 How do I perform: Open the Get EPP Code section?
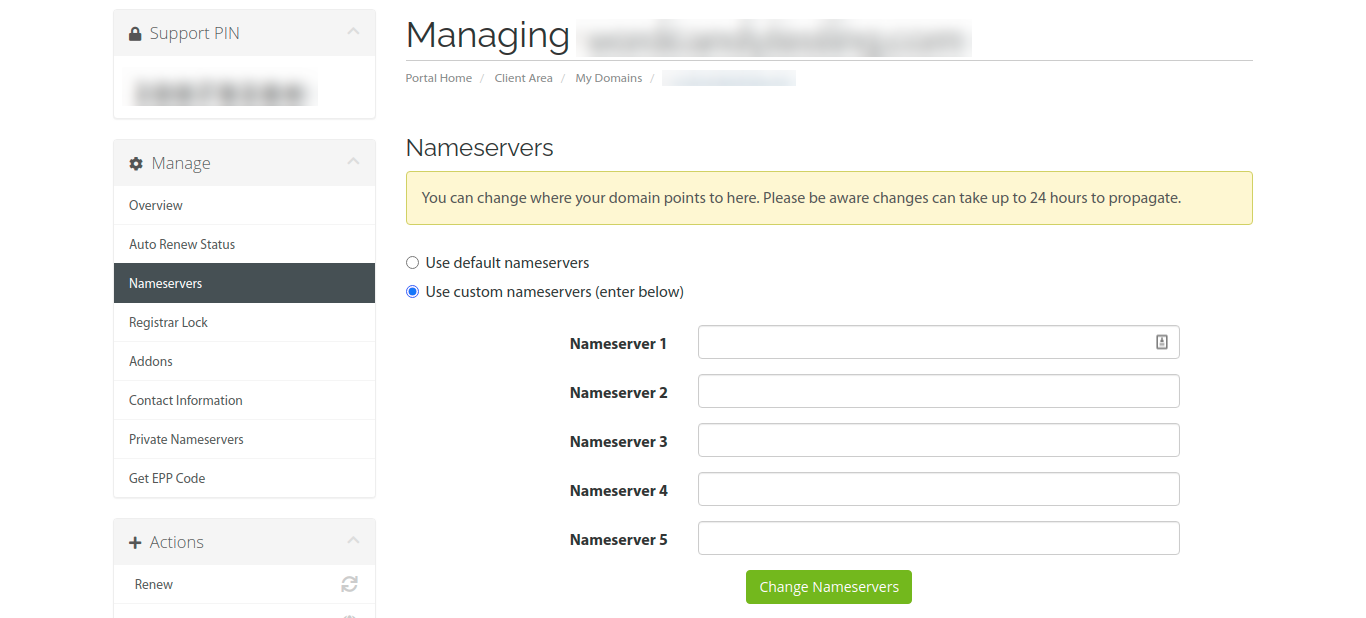(166, 478)
